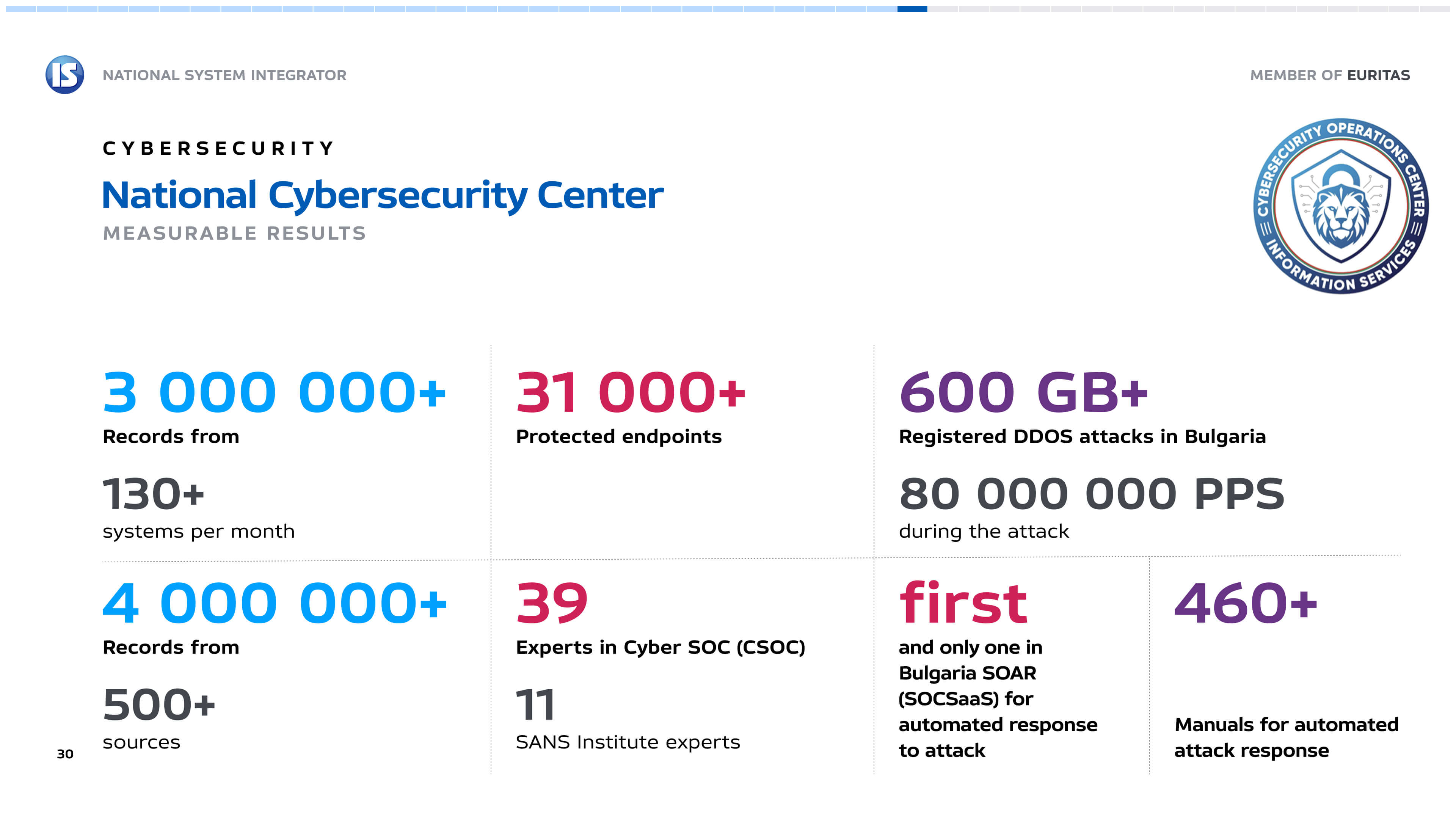Click the "CYBERSECURITY" section label
The height and width of the screenshot is (819, 1456).
click(218, 148)
